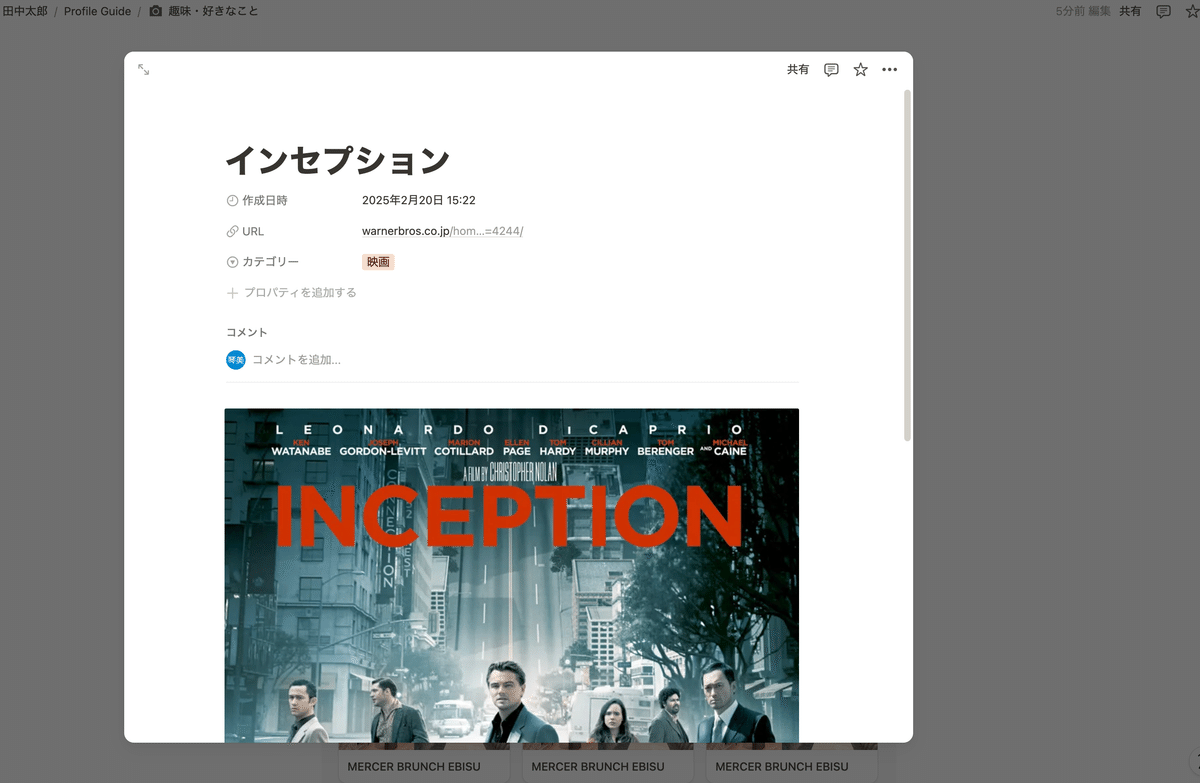
Task: Go to 田中太郎 breadcrumb
Action: (25, 11)
